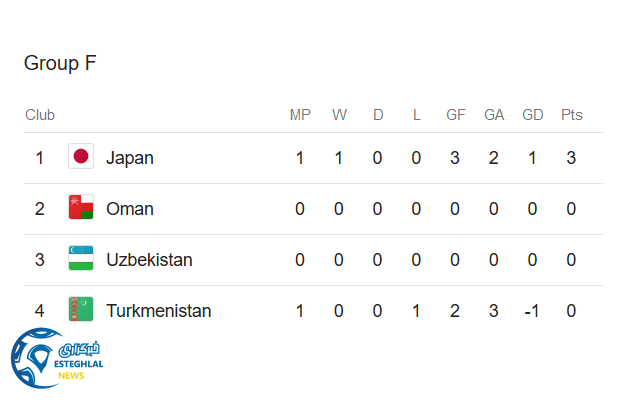
Task: Click the D column header
Action: click(x=378, y=115)
